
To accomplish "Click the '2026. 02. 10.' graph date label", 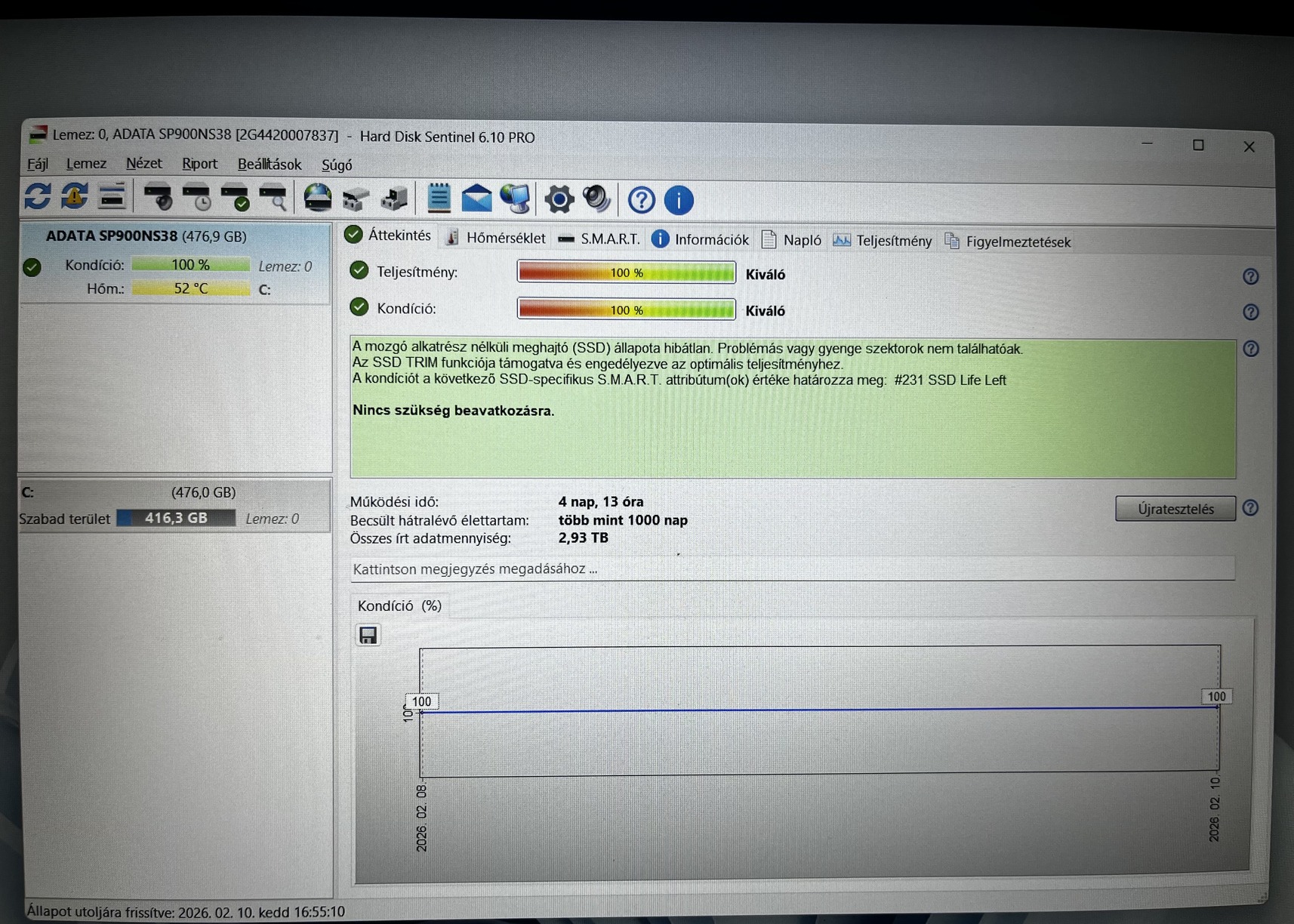I will click(x=1214, y=808).
